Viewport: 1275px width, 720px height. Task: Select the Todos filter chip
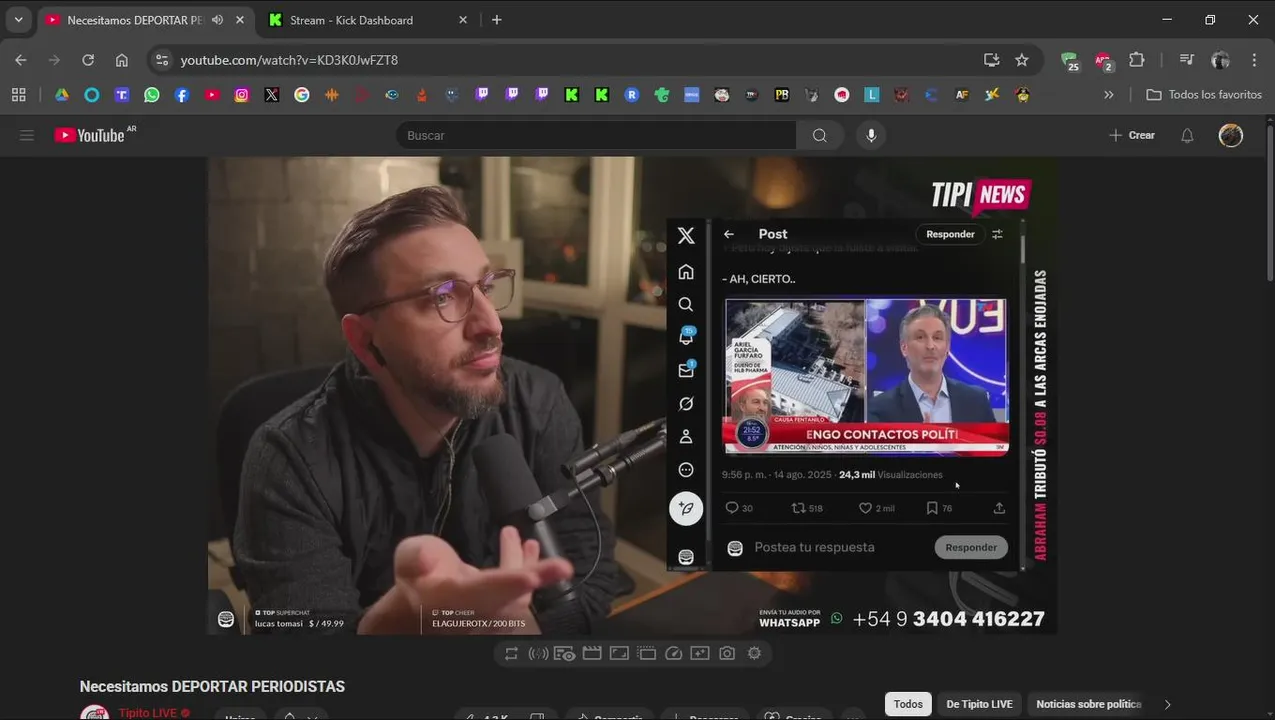point(908,704)
